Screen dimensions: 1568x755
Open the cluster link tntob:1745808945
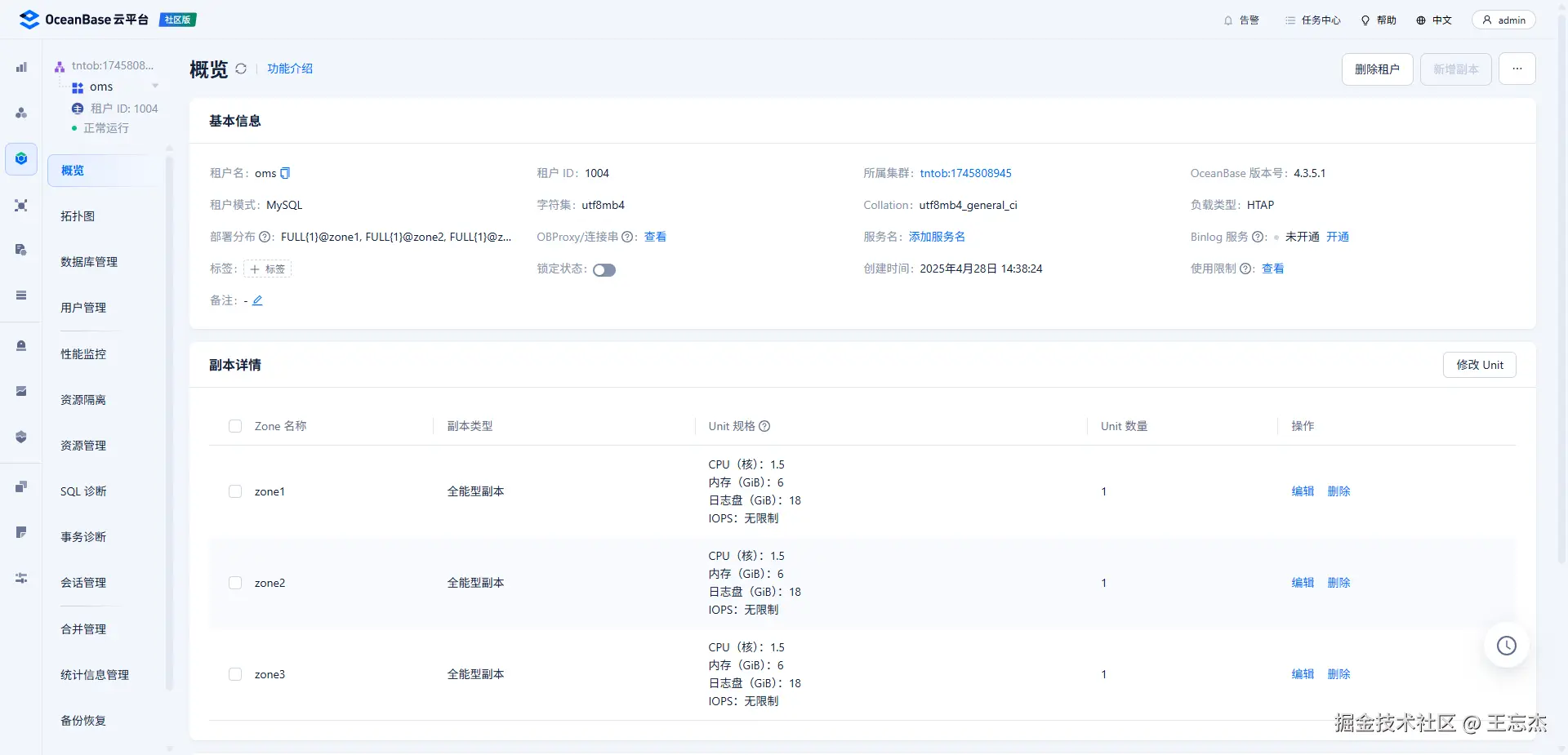[x=966, y=173]
